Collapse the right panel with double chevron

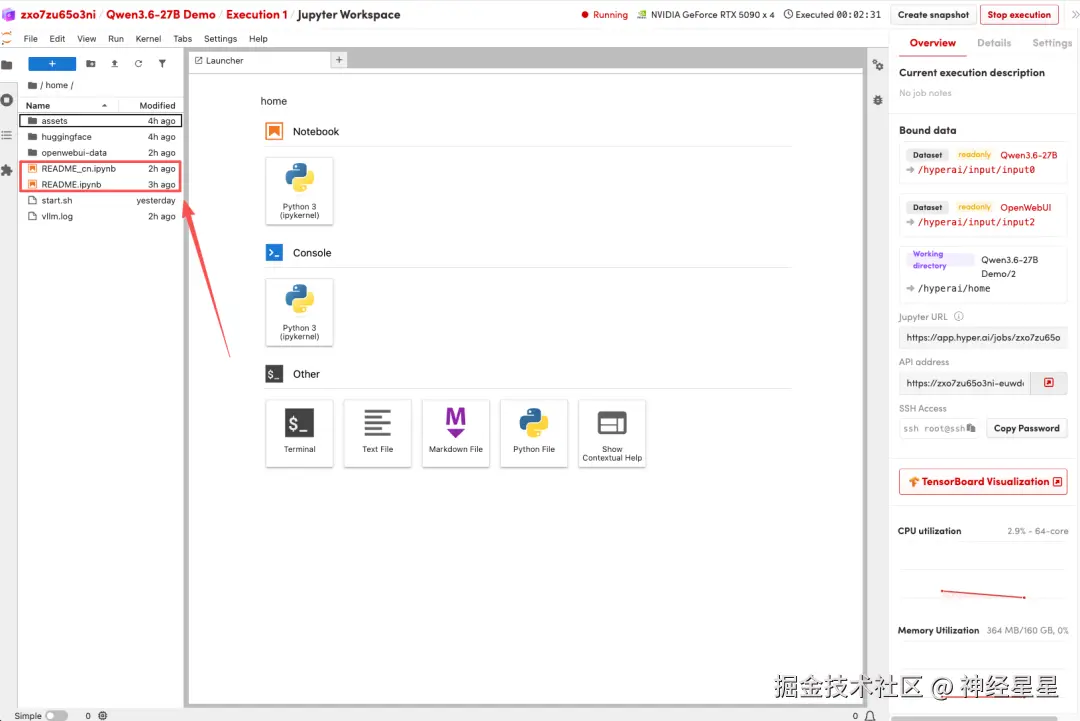point(1075,14)
